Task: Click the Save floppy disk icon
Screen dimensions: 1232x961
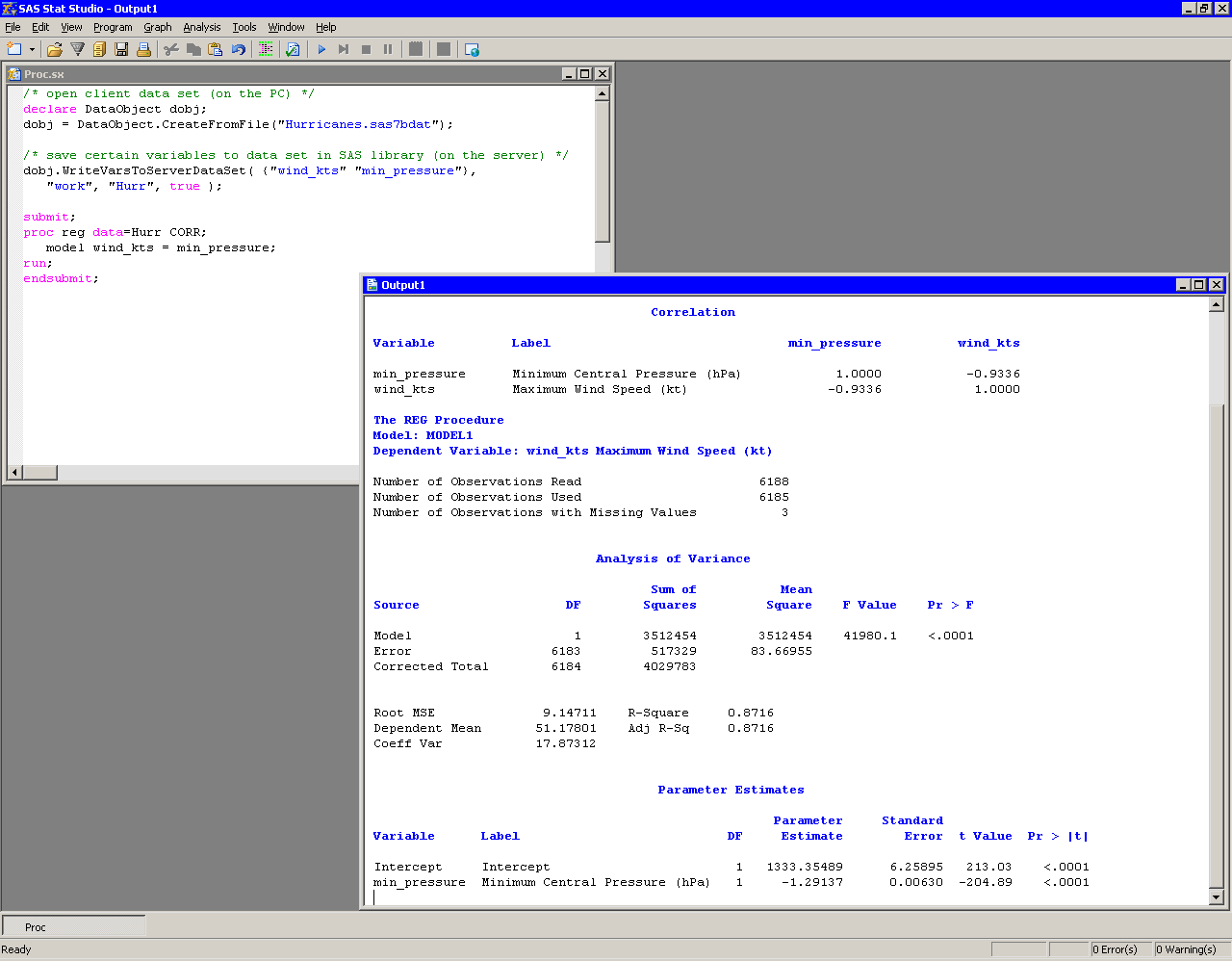Action: point(121,49)
